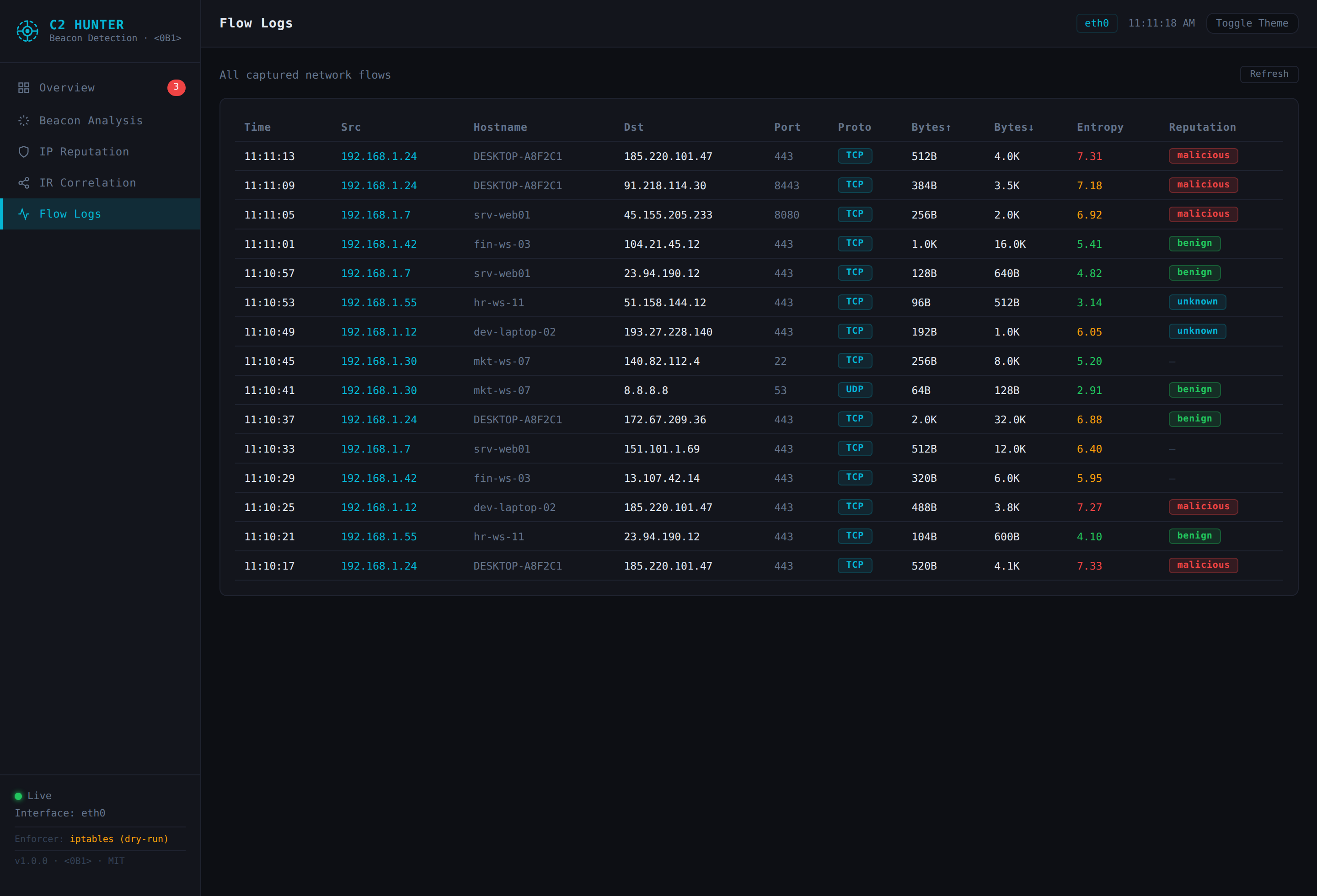Sort flows by Entropy column header
The image size is (1317, 896).
[1100, 128]
